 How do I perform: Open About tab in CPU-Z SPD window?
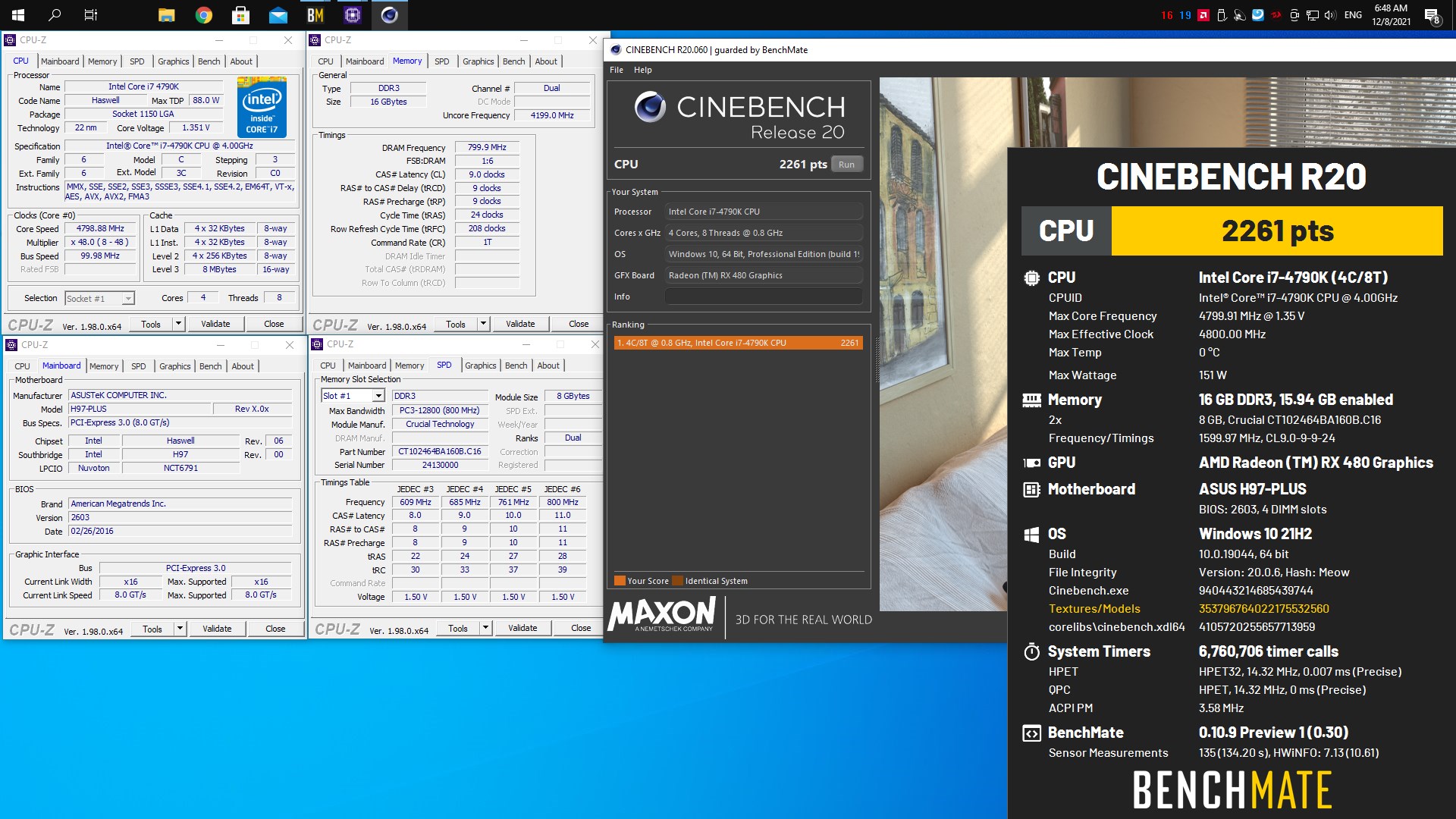(548, 366)
